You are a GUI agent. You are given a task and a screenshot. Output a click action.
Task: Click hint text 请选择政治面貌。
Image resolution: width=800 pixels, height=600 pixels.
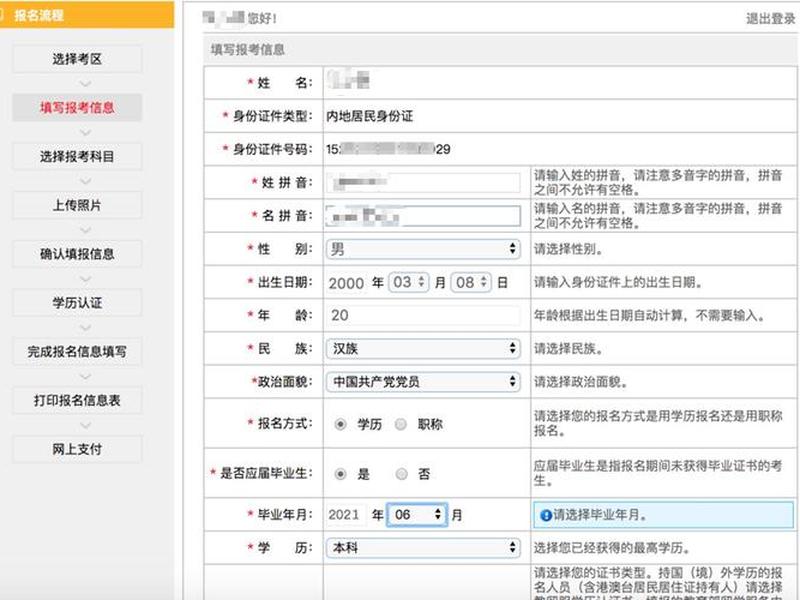pos(582,382)
